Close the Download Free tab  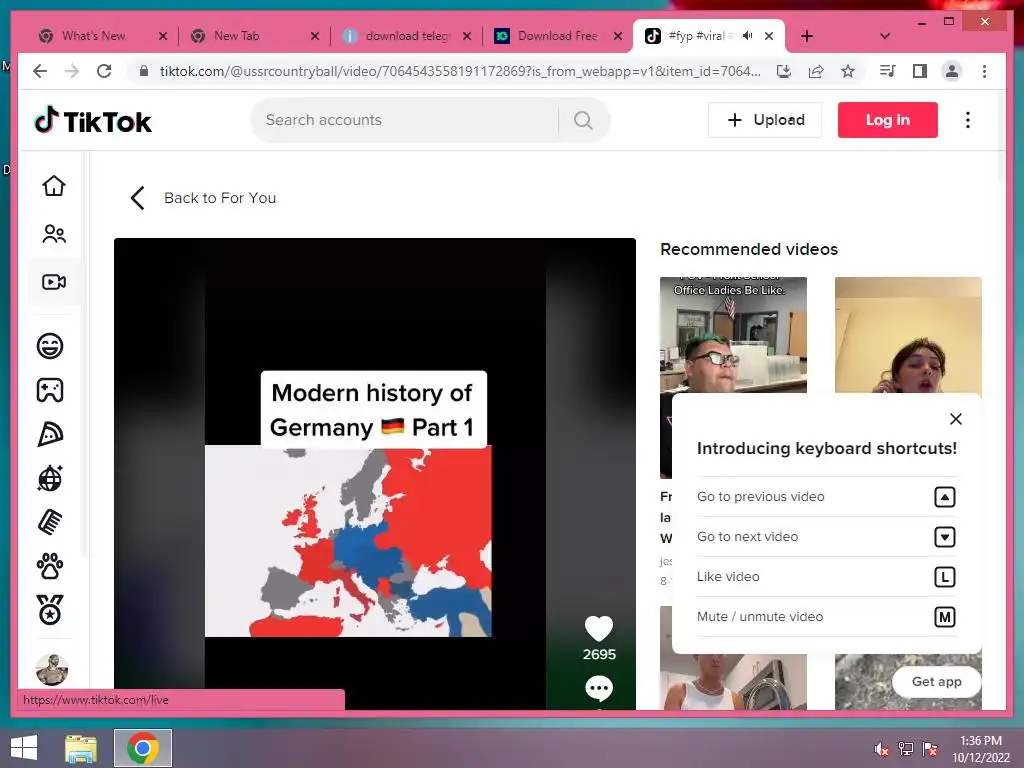pos(618,36)
